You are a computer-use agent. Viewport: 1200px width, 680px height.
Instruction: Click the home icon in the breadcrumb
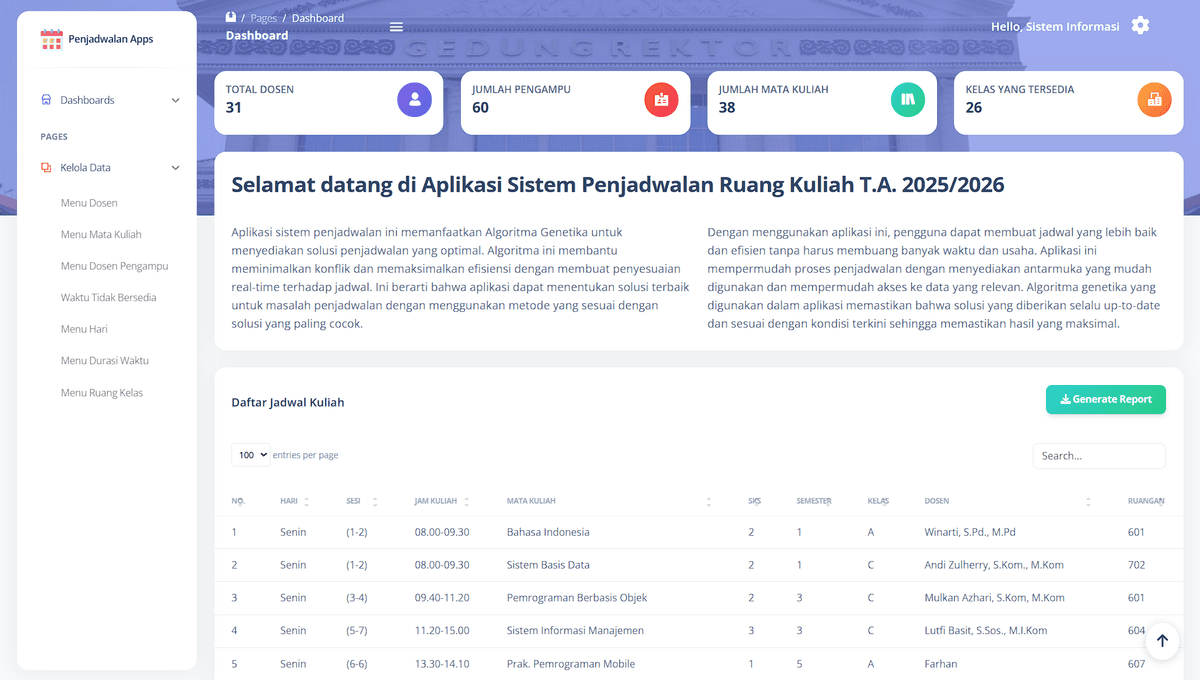229,17
